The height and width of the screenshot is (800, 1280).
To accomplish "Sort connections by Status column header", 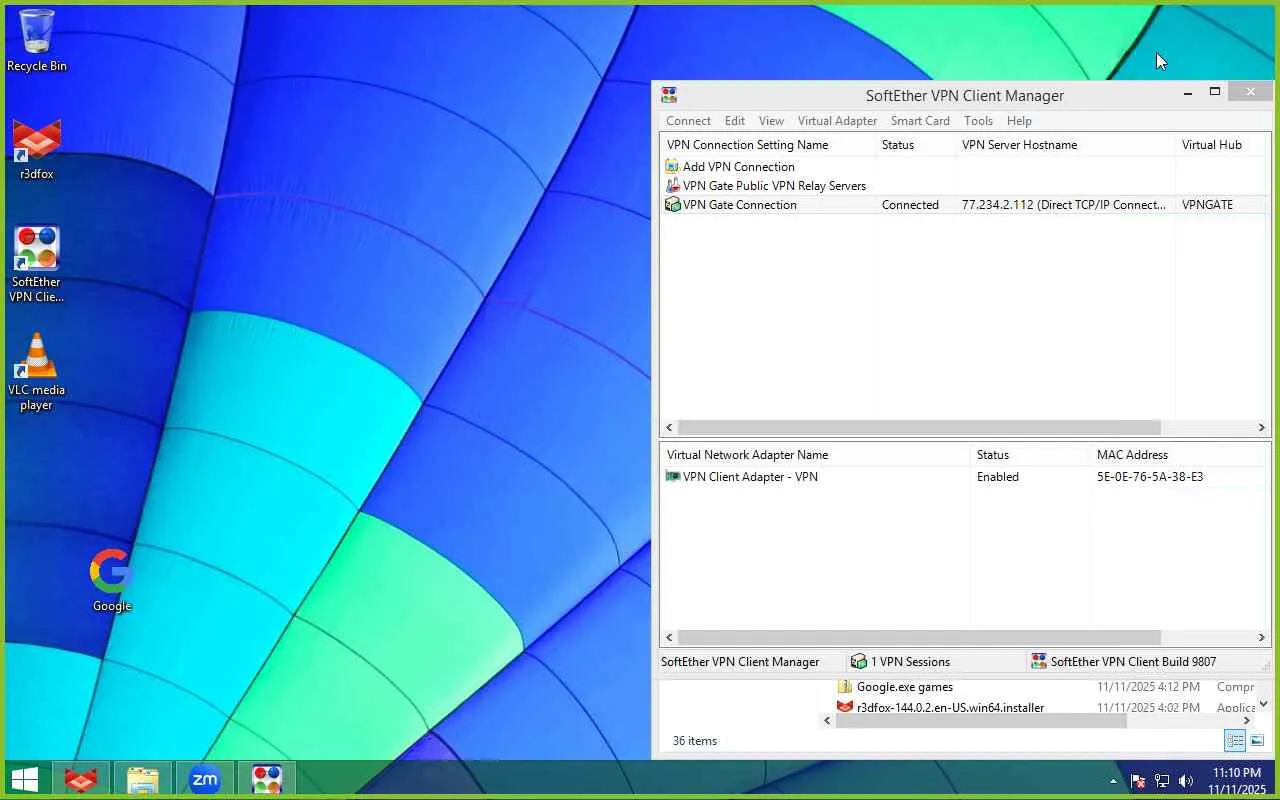I will (x=915, y=145).
